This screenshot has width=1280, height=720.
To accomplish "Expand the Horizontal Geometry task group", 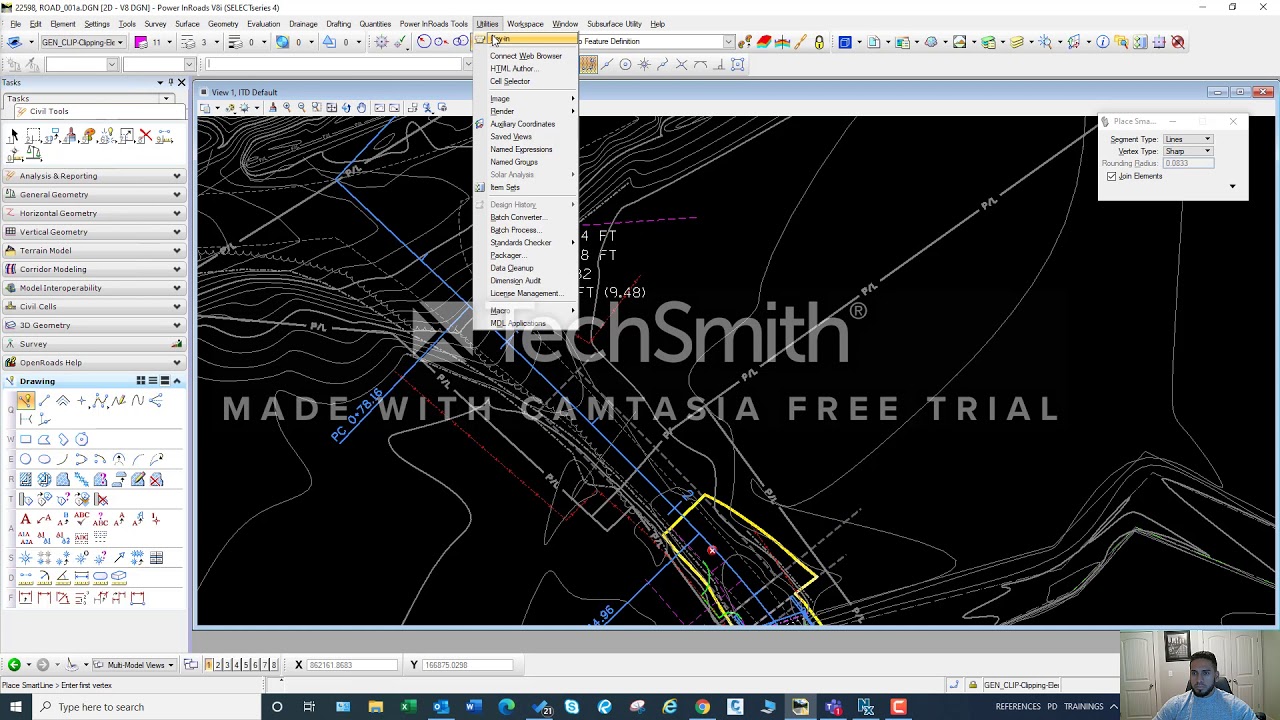I will (92, 213).
